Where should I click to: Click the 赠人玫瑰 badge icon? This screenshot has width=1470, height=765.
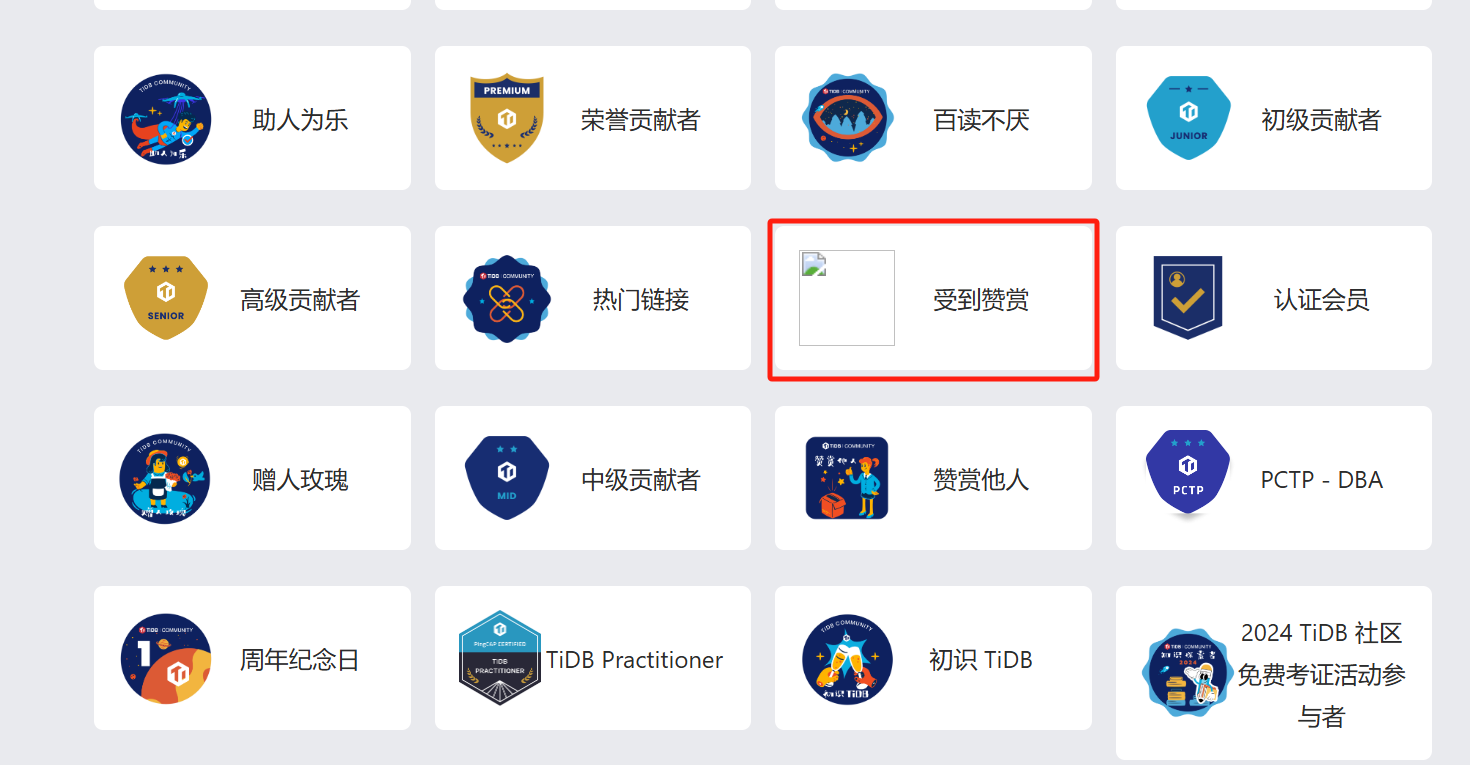pyautogui.click(x=166, y=478)
